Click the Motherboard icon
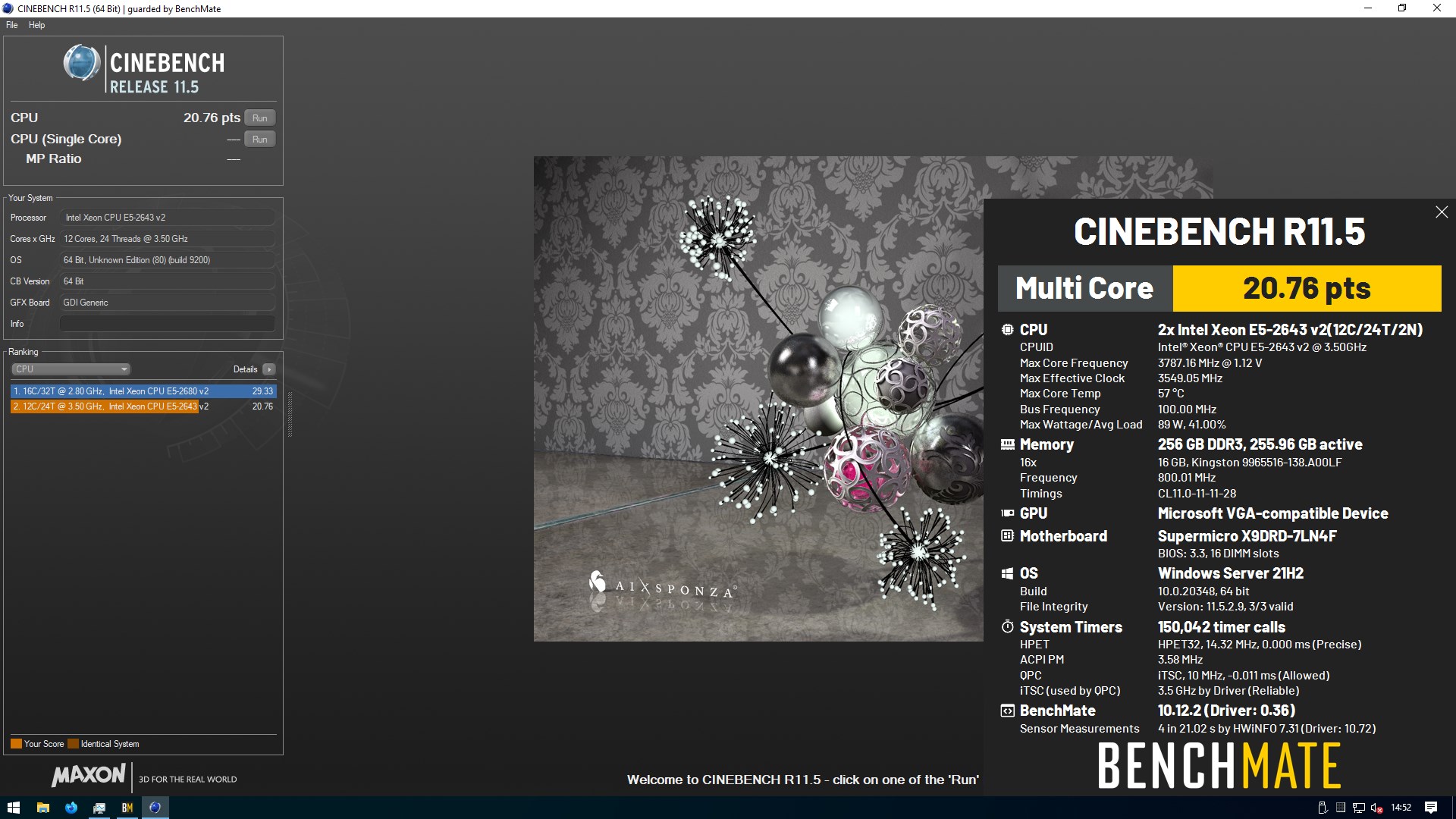This screenshot has width=1456, height=819. pos(1007,536)
